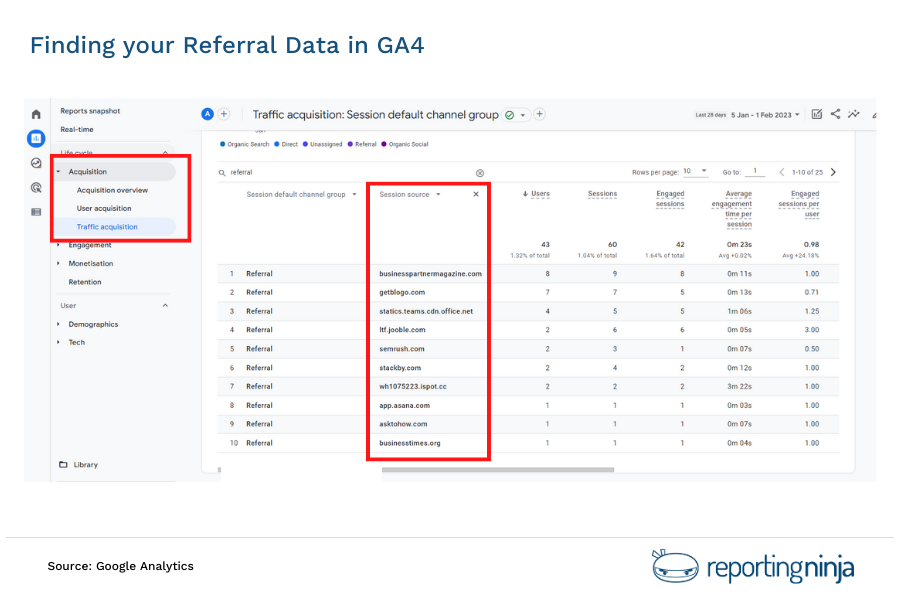Click the blue A comparison badge
This screenshot has width=900, height=600.
pyautogui.click(x=207, y=114)
